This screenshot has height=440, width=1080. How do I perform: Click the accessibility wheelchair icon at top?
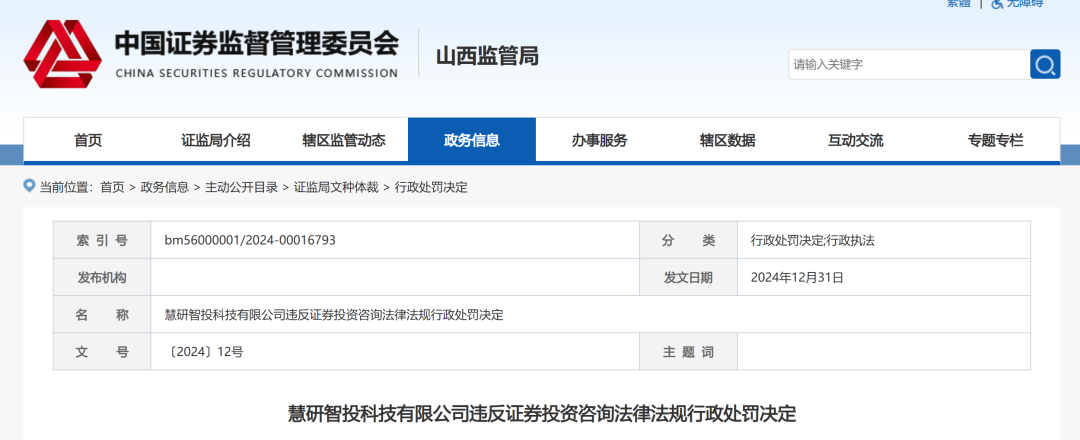coord(997,3)
